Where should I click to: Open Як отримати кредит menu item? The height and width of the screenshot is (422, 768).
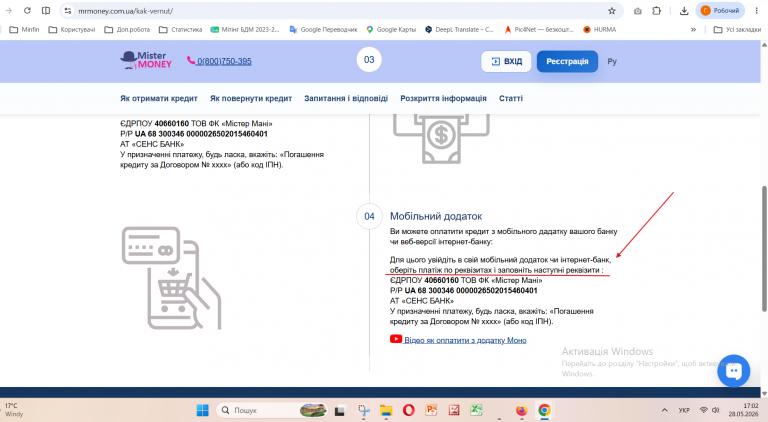pos(159,98)
